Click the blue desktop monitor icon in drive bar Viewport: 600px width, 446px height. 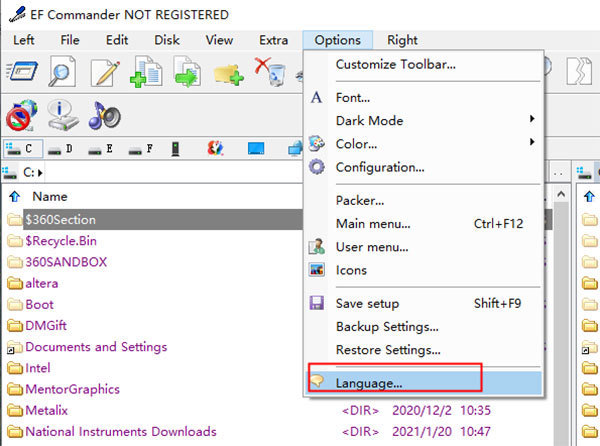click(x=256, y=148)
